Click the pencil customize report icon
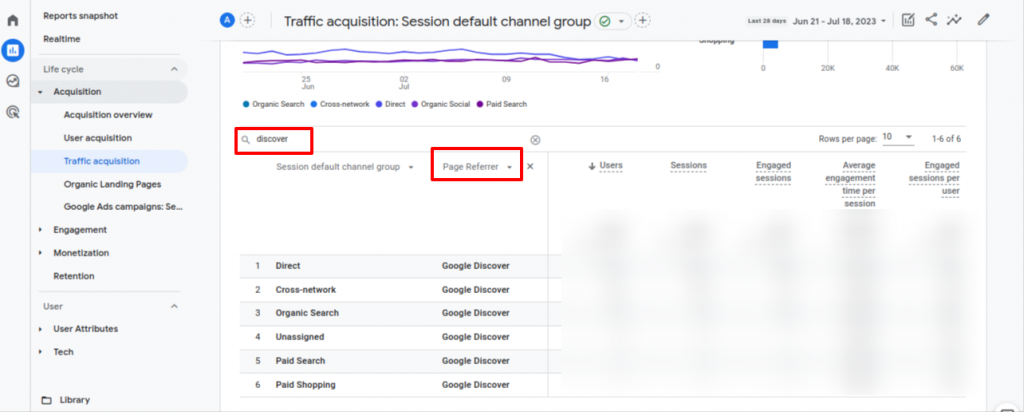The width and height of the screenshot is (1024, 412). tap(984, 19)
